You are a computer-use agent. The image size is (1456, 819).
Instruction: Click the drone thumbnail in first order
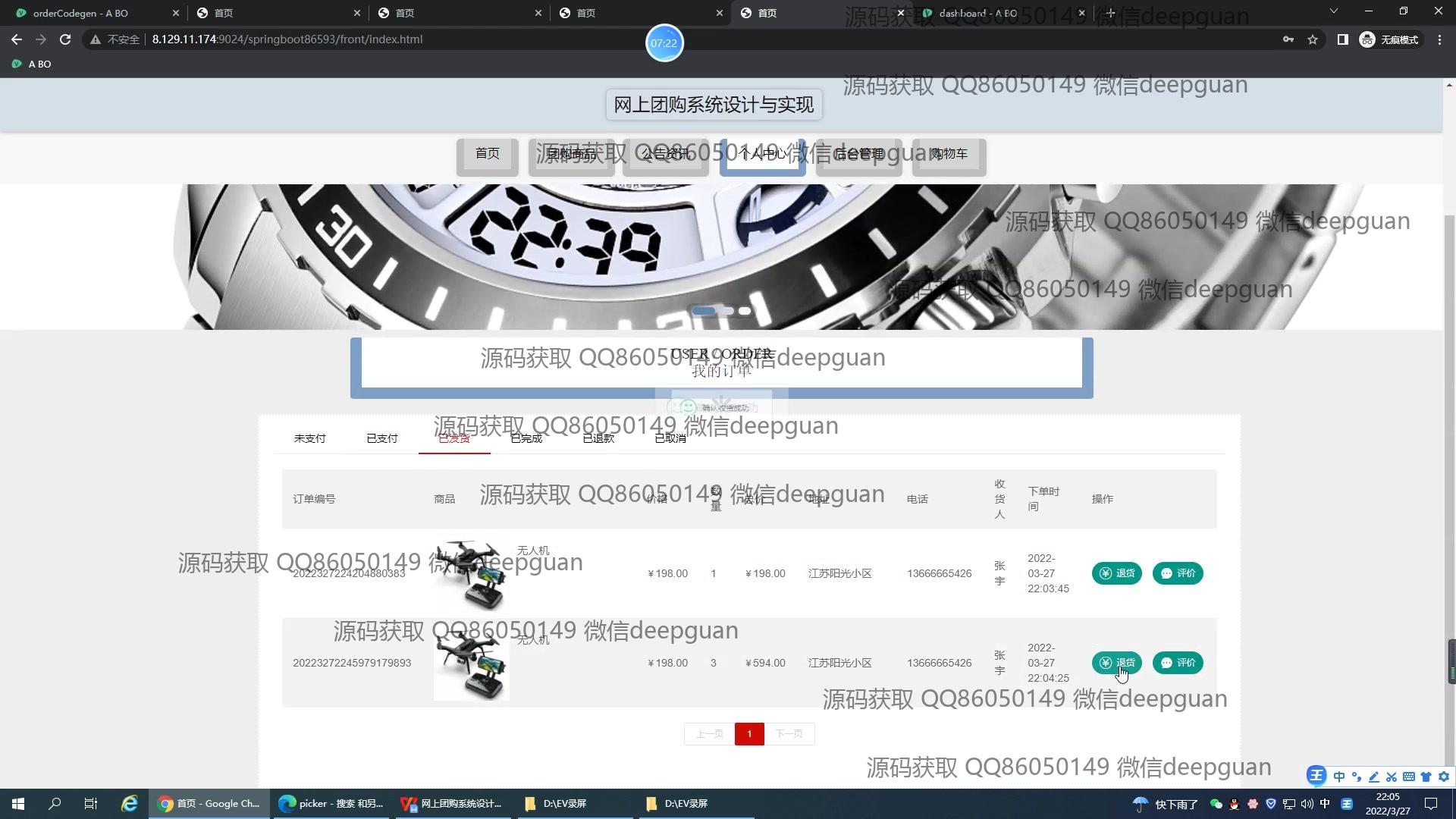(471, 573)
